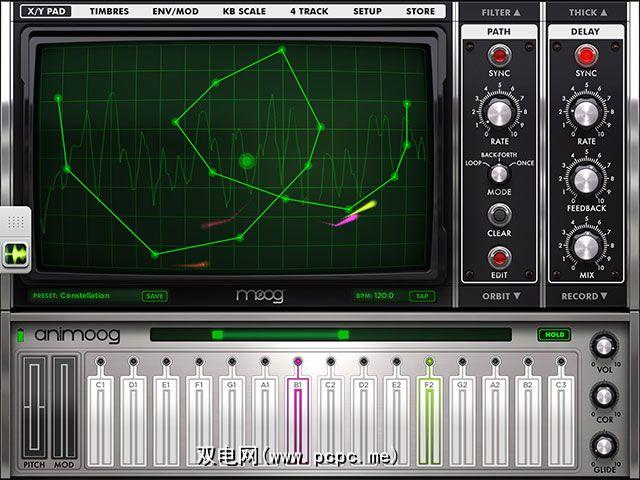Open the ORBIT module selector
The width and height of the screenshot is (640, 480).
[498, 296]
